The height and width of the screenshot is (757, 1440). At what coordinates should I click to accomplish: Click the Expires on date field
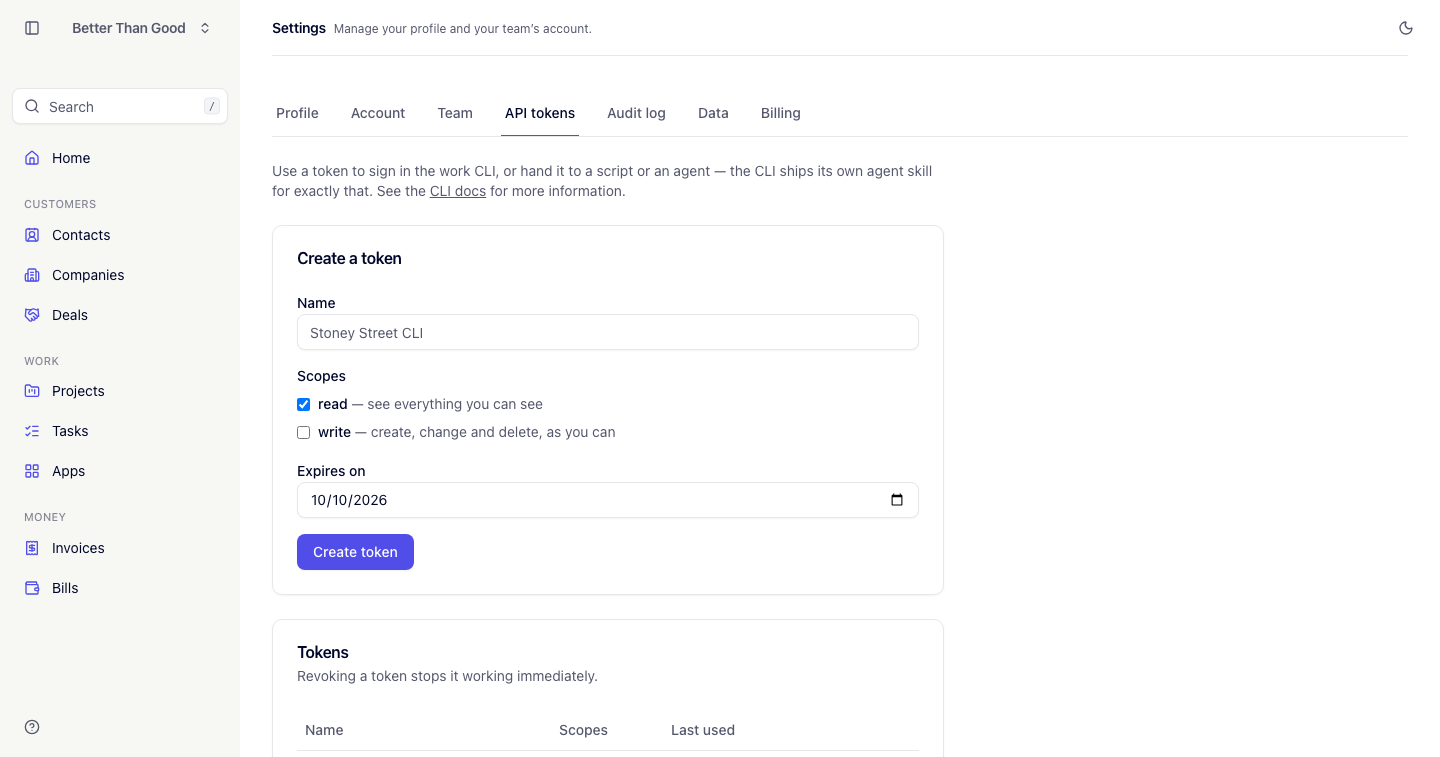pos(608,500)
